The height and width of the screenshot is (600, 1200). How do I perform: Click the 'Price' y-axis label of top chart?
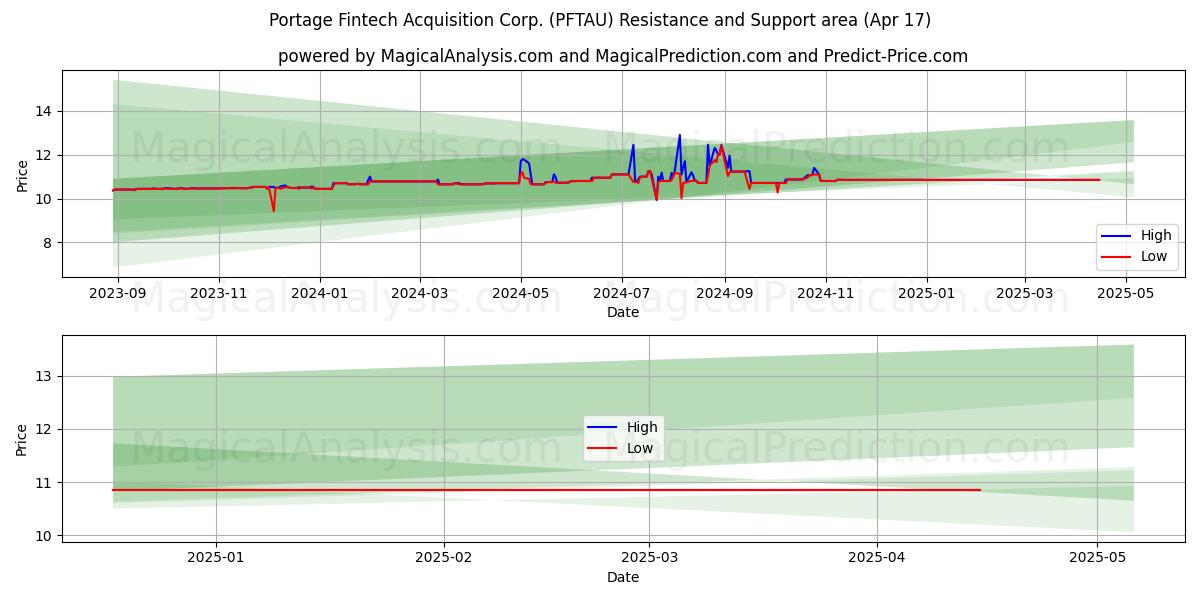tap(22, 173)
